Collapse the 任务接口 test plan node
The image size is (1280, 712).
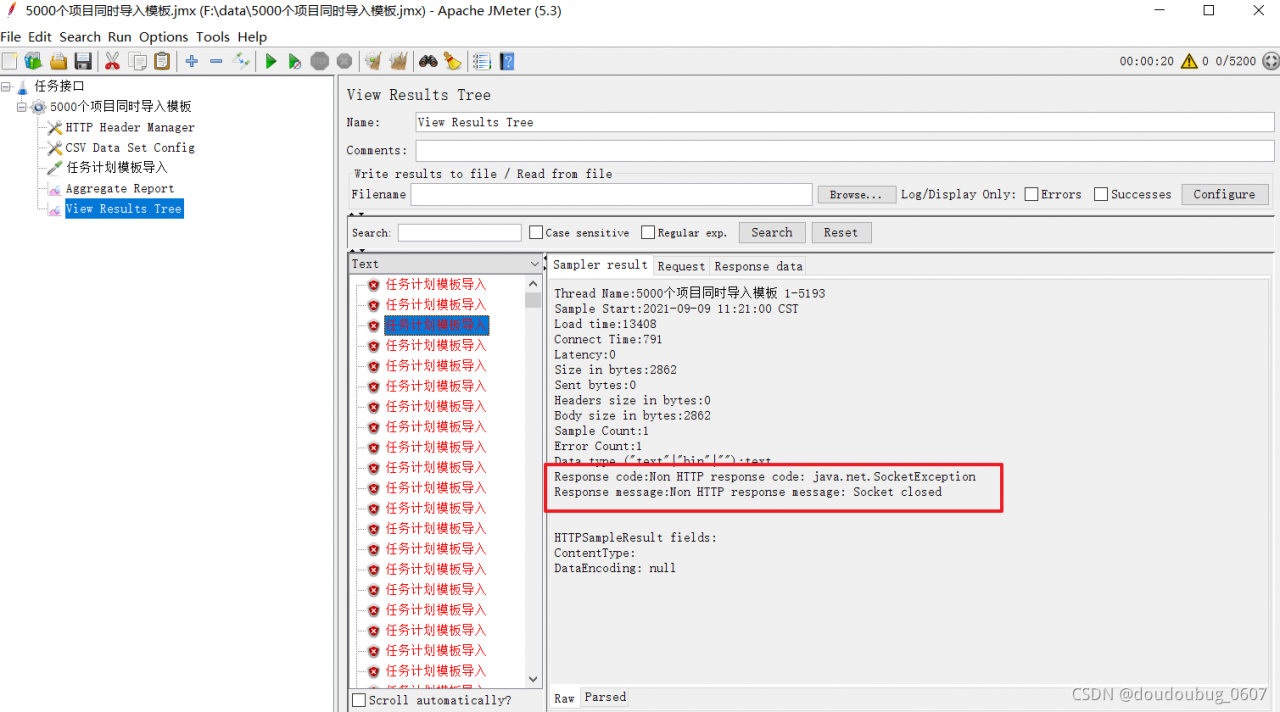[x=7, y=86]
